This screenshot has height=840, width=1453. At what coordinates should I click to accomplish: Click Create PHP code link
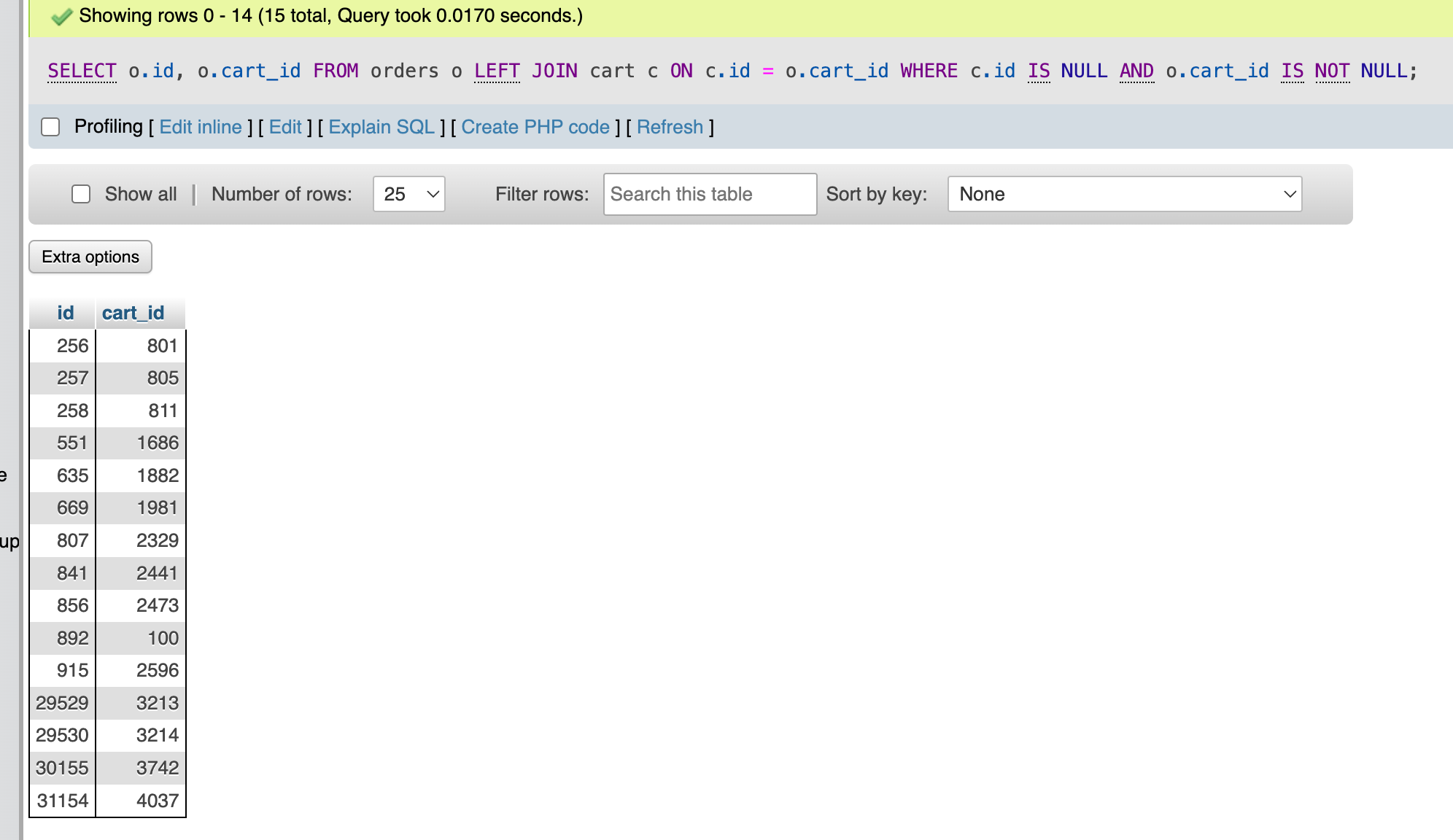(535, 127)
